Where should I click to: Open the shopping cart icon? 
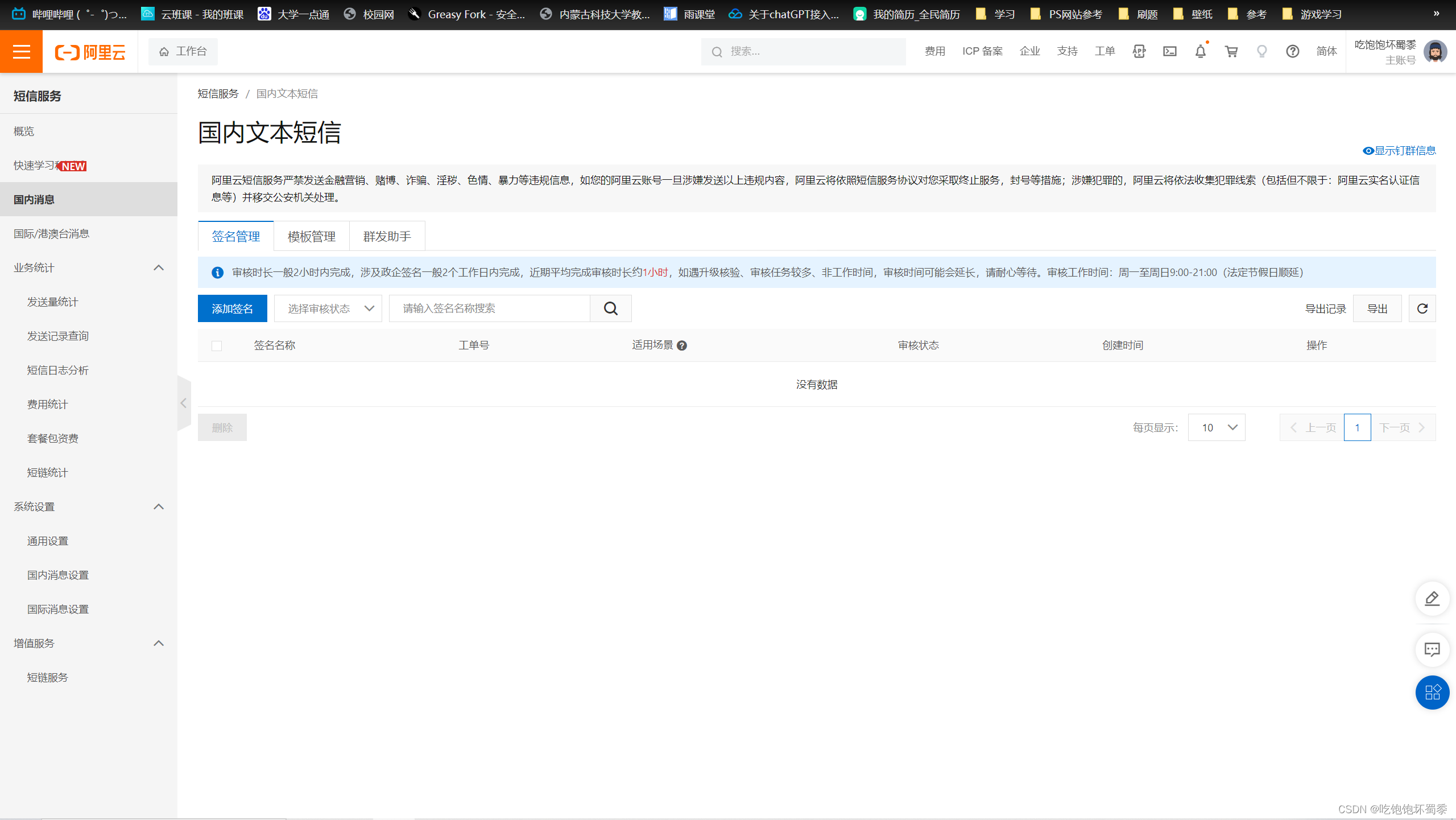click(1231, 51)
